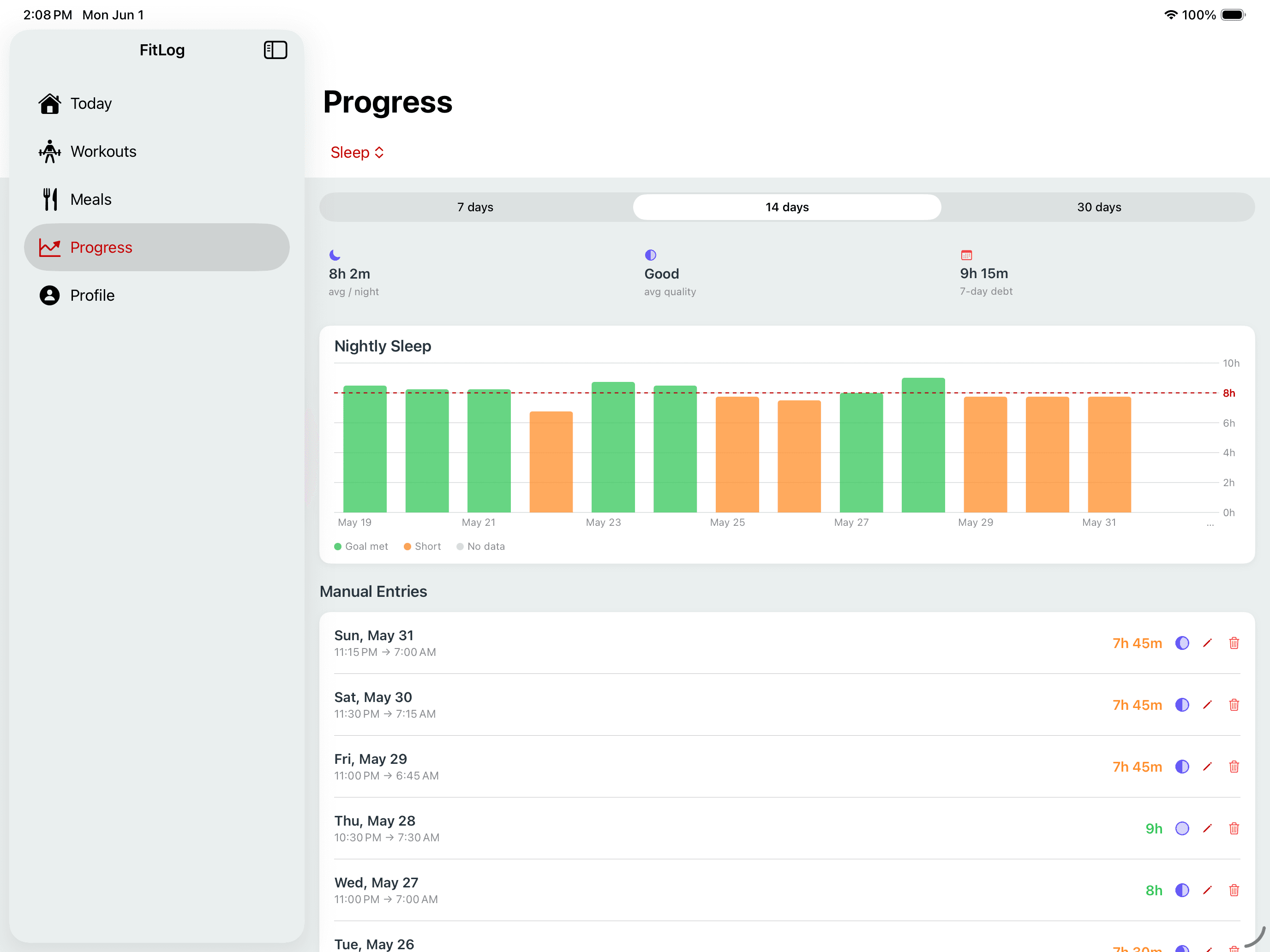Image resolution: width=1270 pixels, height=952 pixels.
Task: Tap the moon icon above avg night
Action: pyautogui.click(x=335, y=255)
